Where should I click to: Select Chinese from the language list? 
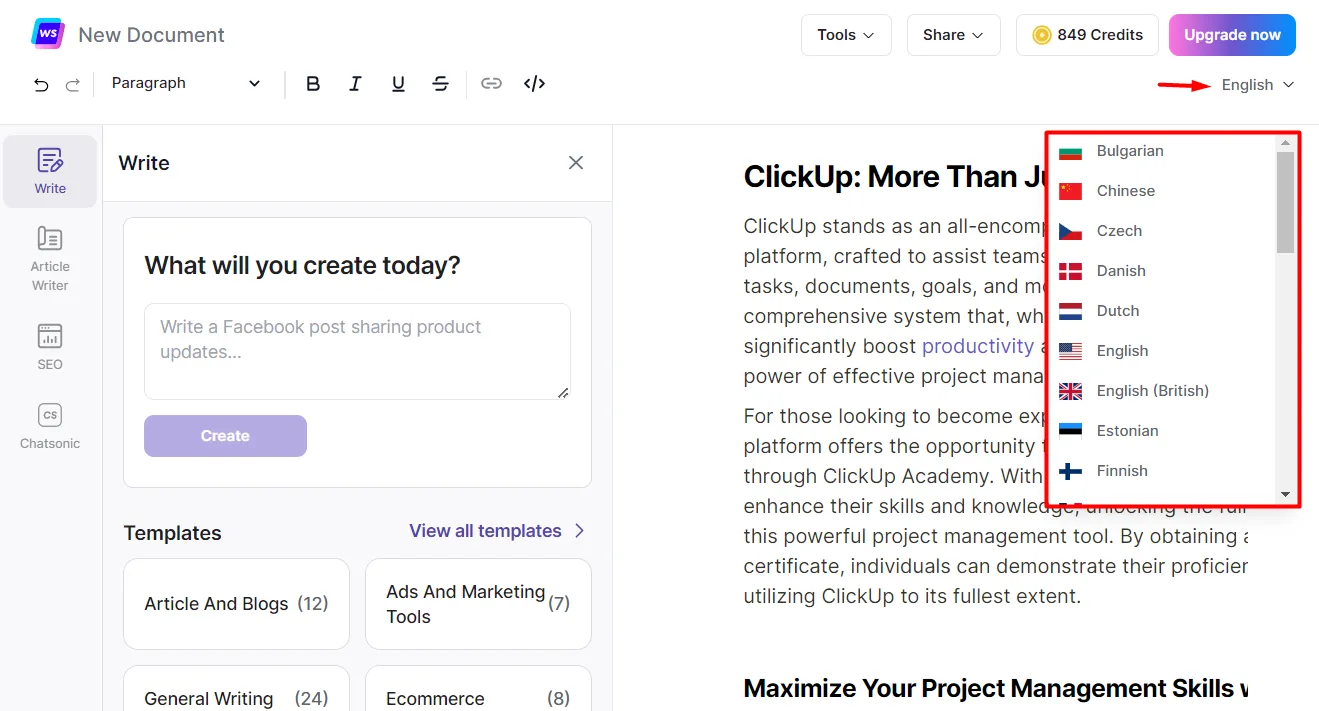(x=1162, y=191)
